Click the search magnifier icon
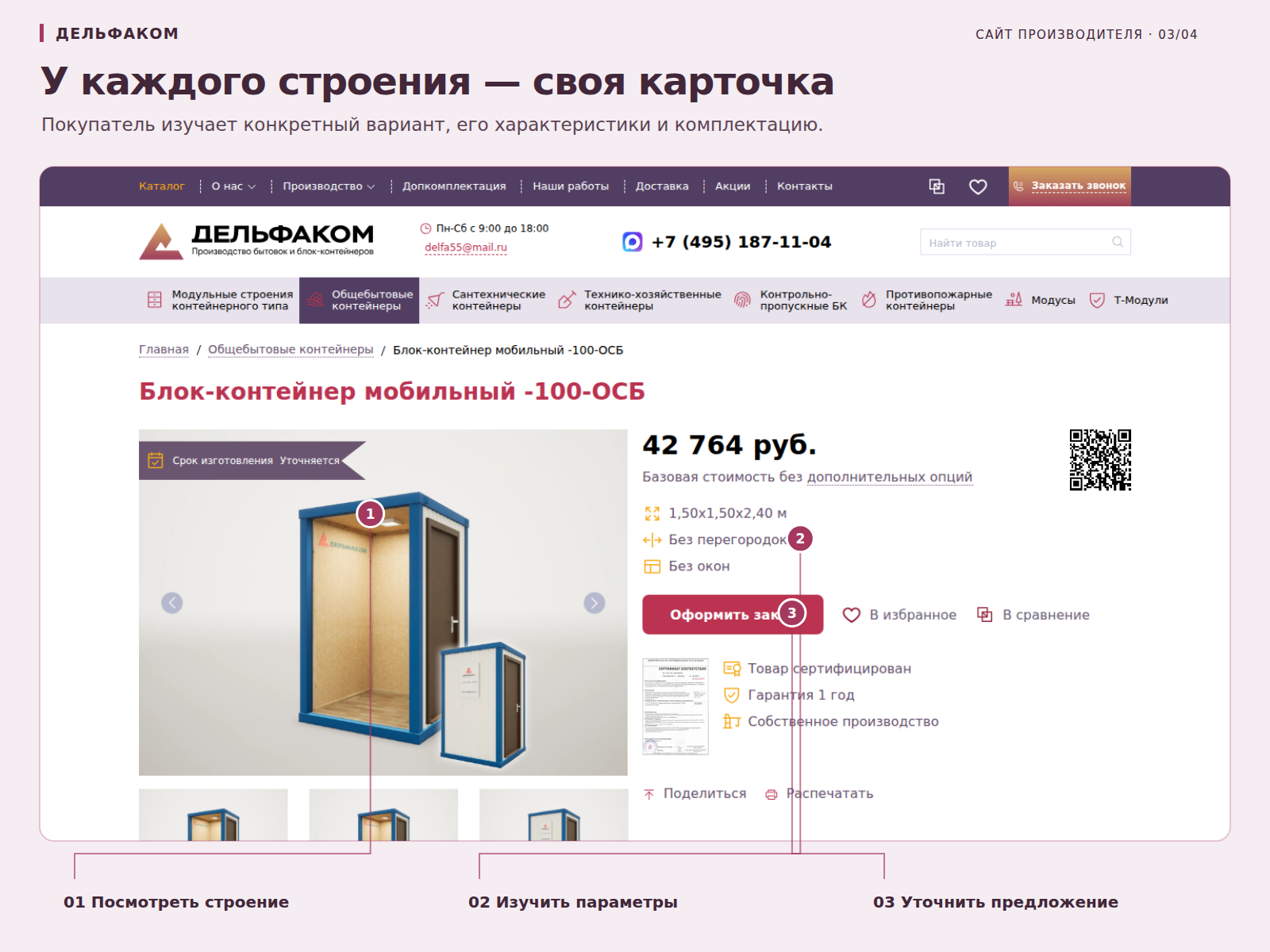The height and width of the screenshot is (952, 1270). [1118, 242]
